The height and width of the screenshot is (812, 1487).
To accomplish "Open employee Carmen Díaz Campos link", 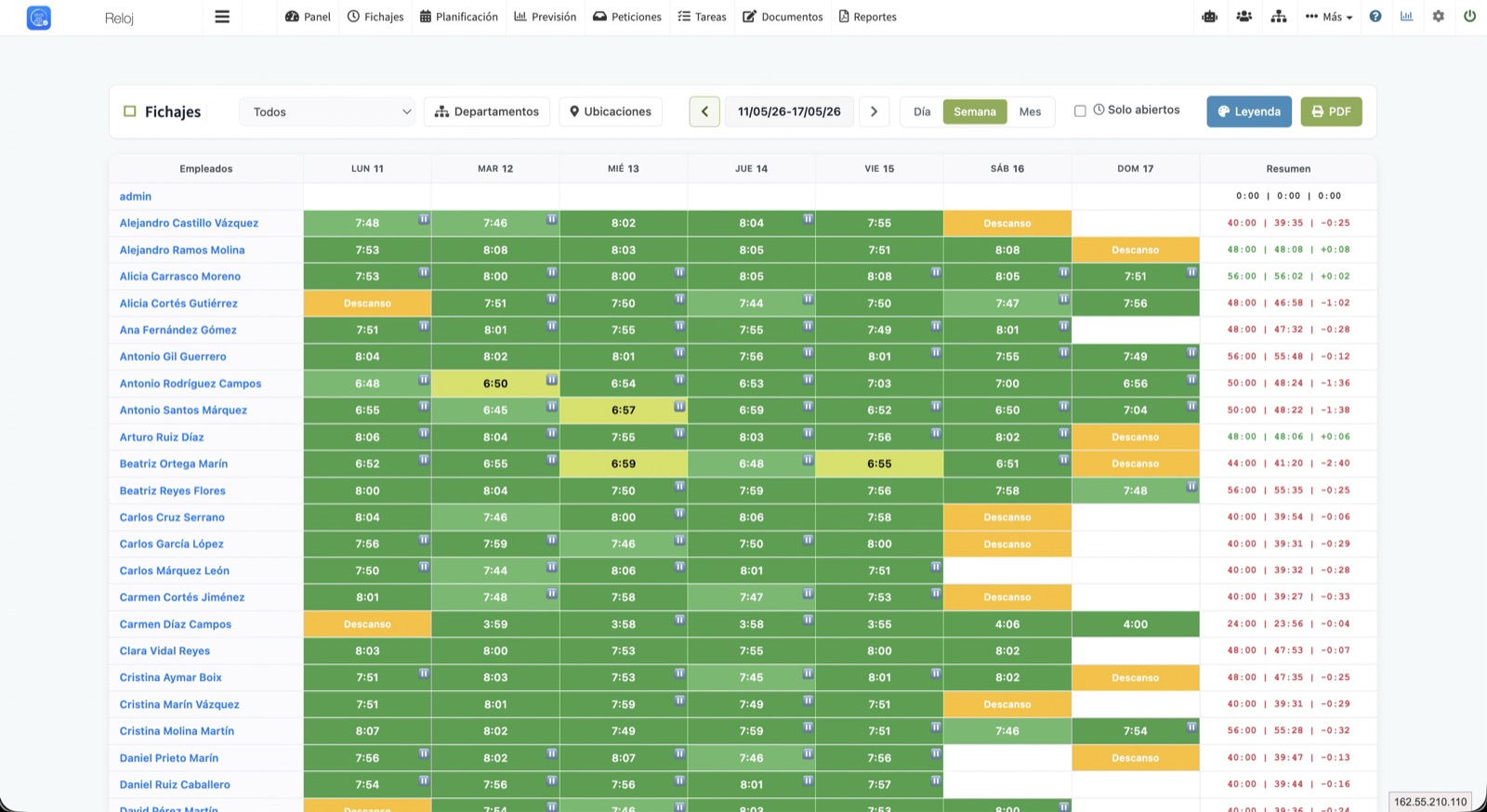I will click(176, 624).
